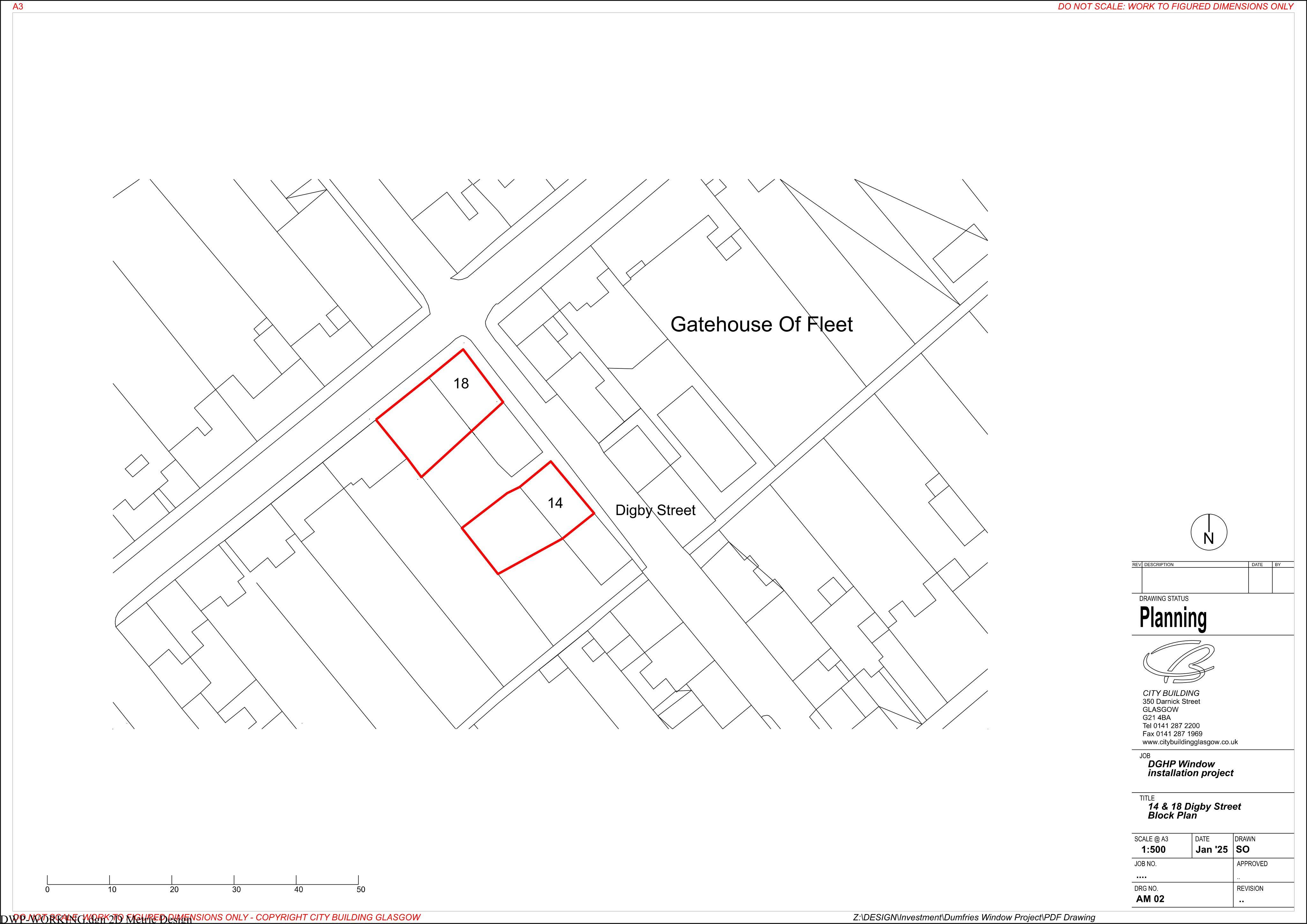Click the 'COPYRIGHT CITY BUILDING GLASGOW' footer
1307x924 pixels.
click(x=338, y=917)
